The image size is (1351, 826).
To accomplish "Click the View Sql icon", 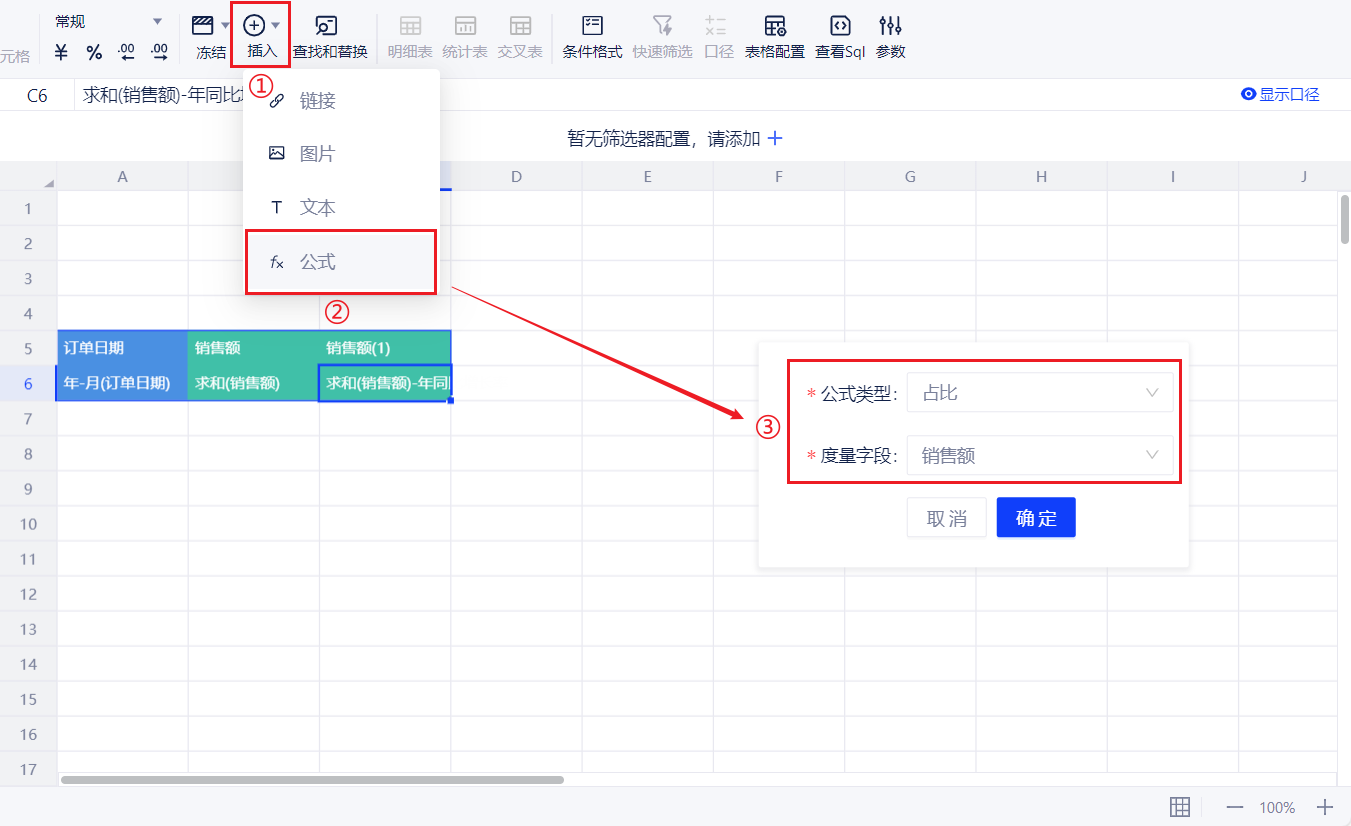I will 839,37.
